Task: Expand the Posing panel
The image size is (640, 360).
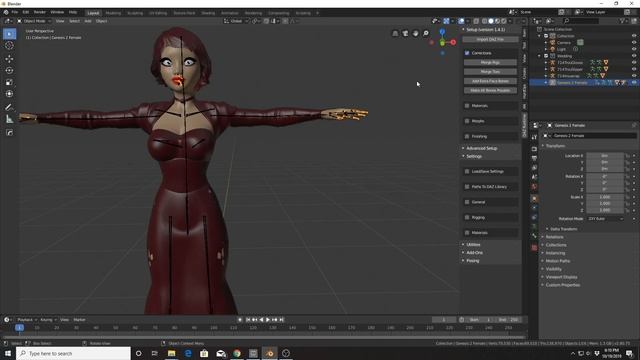Action: tap(473, 260)
